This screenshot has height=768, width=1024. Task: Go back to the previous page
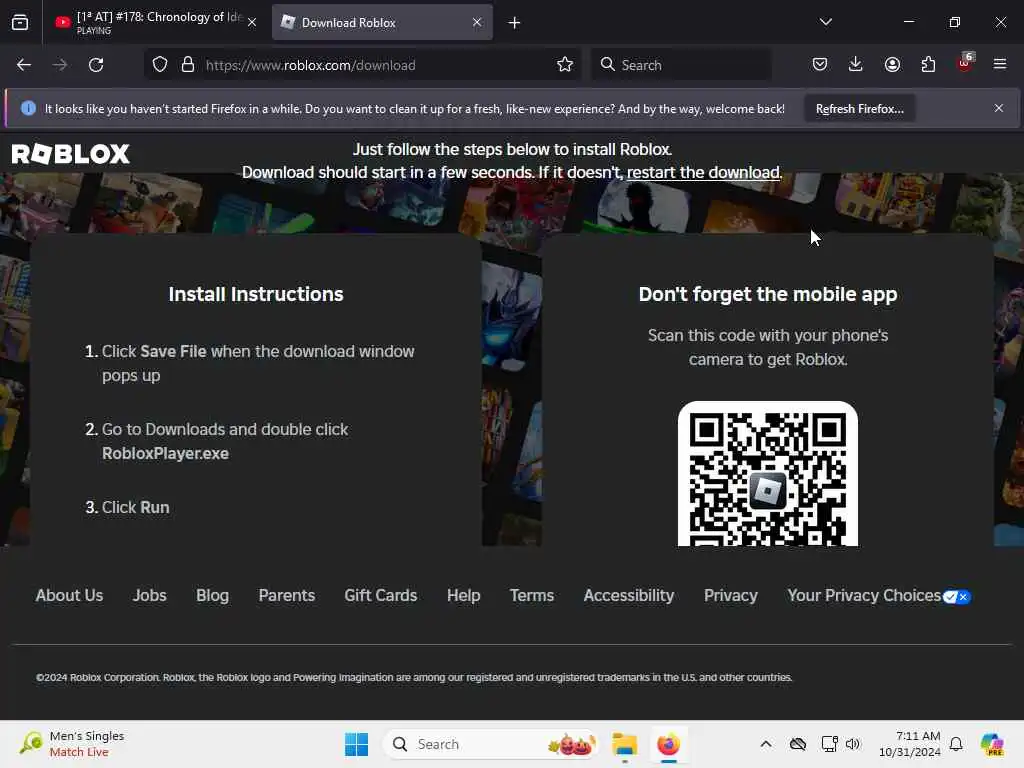(x=24, y=65)
